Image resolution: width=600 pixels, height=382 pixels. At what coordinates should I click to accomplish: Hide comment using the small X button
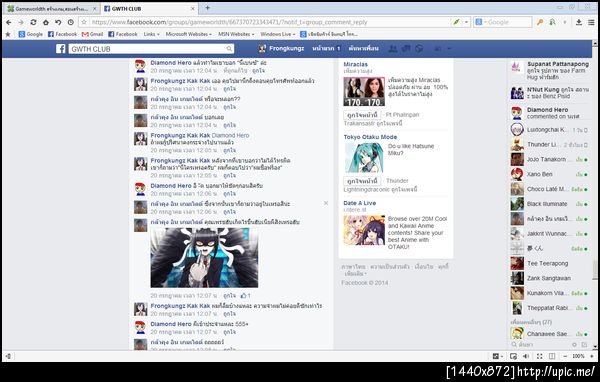[x=326, y=203]
